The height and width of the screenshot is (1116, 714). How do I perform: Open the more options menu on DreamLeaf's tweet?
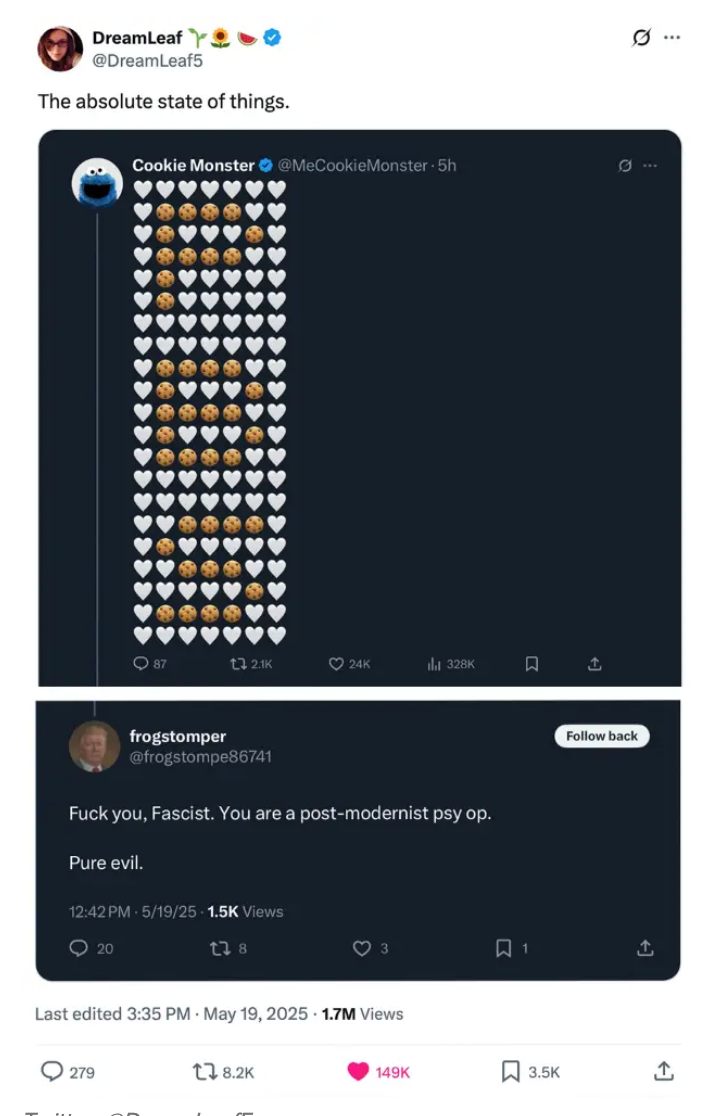click(671, 37)
